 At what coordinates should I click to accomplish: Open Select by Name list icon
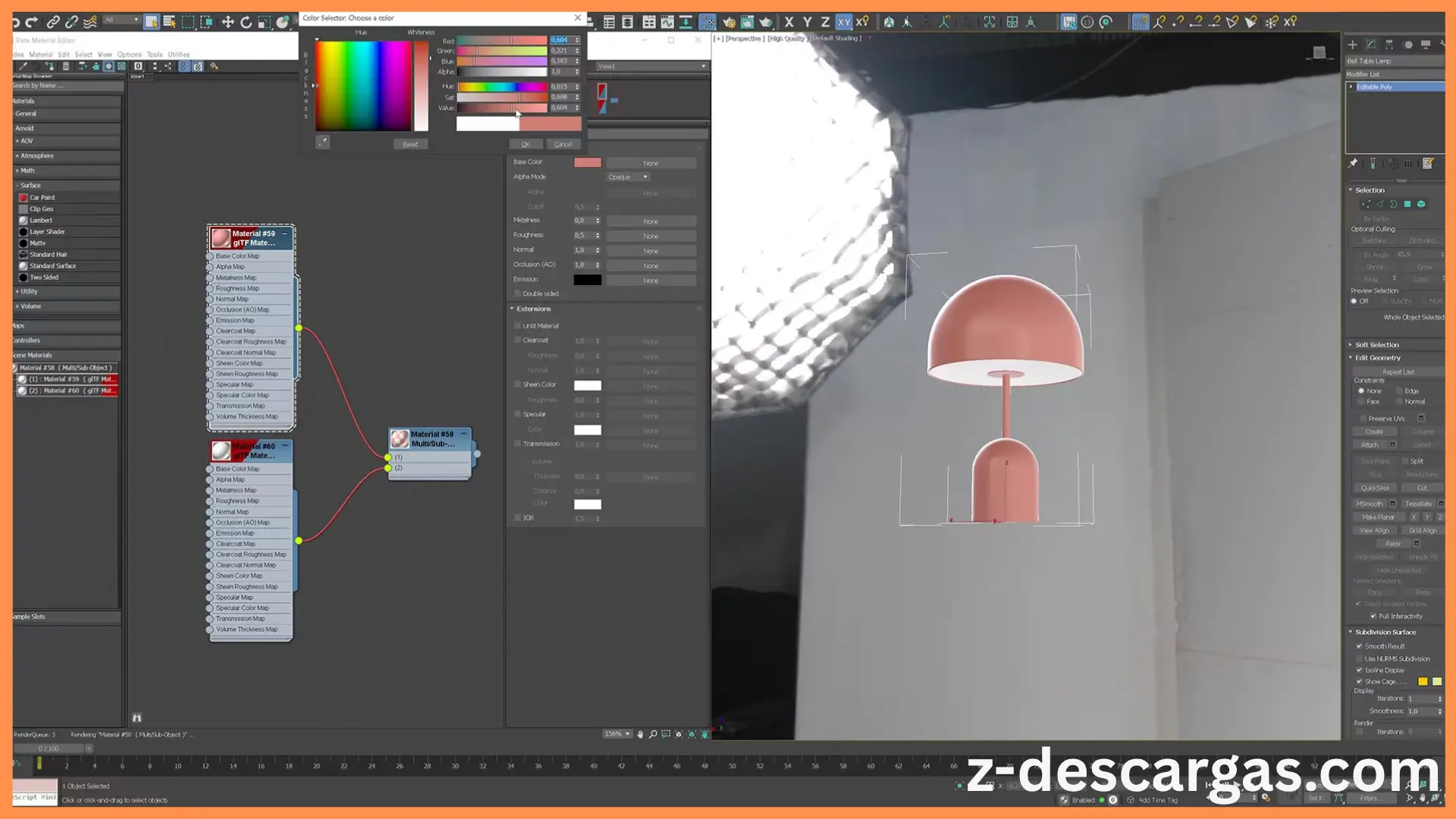170,22
